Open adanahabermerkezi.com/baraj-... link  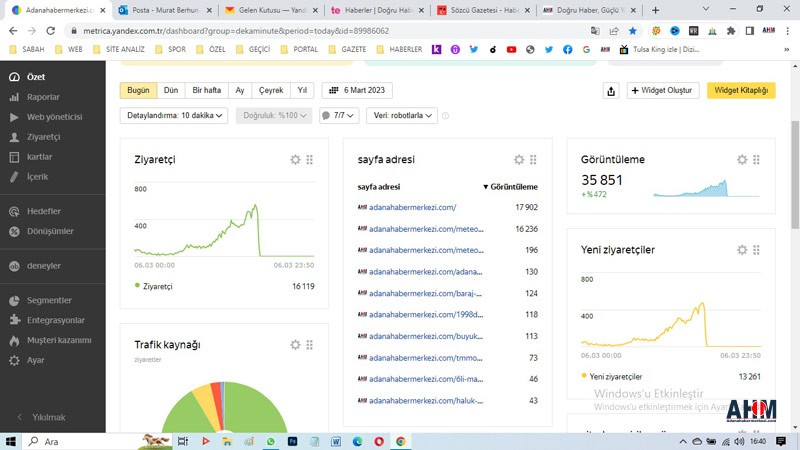click(426, 293)
